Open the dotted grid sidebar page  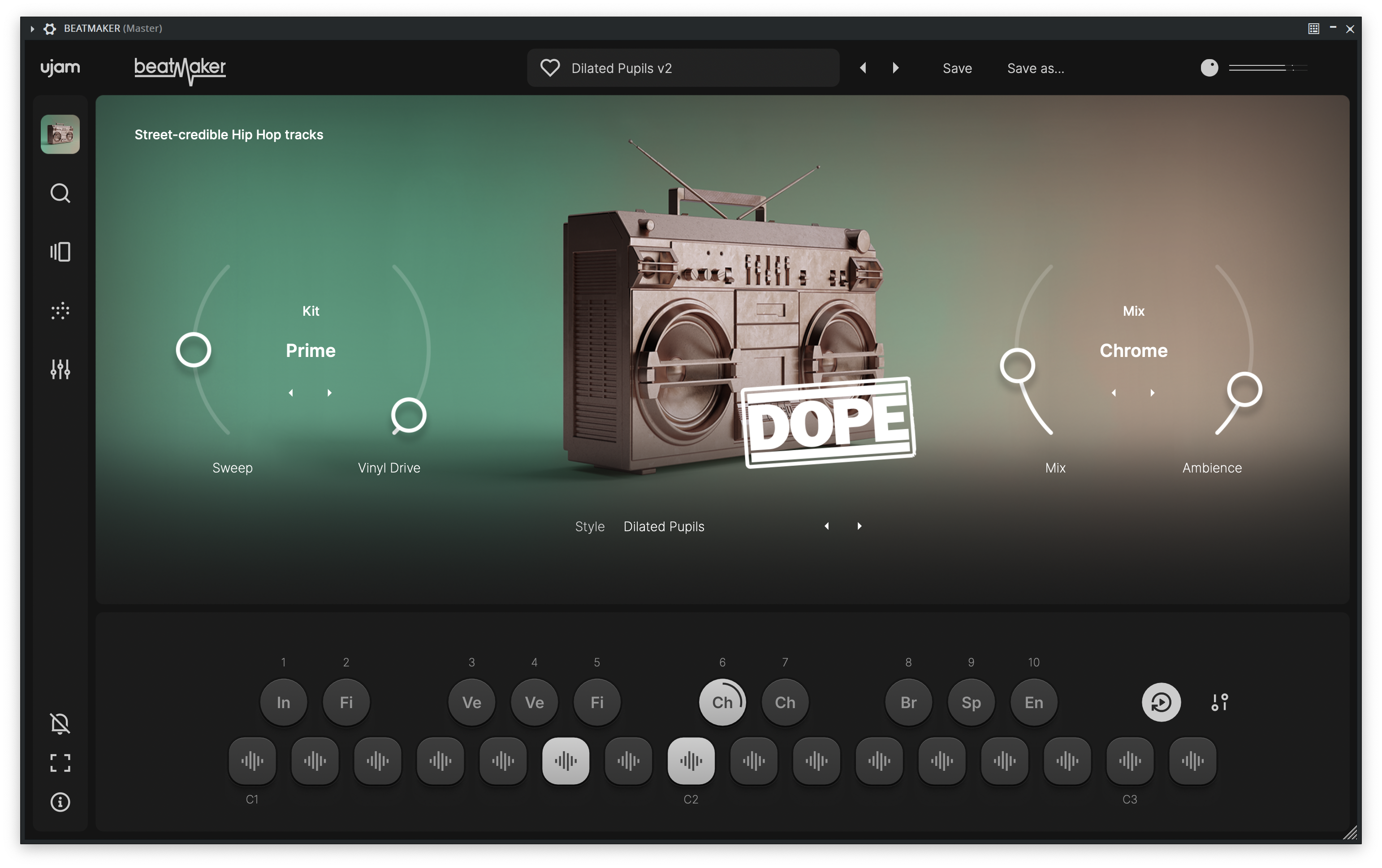click(x=60, y=311)
